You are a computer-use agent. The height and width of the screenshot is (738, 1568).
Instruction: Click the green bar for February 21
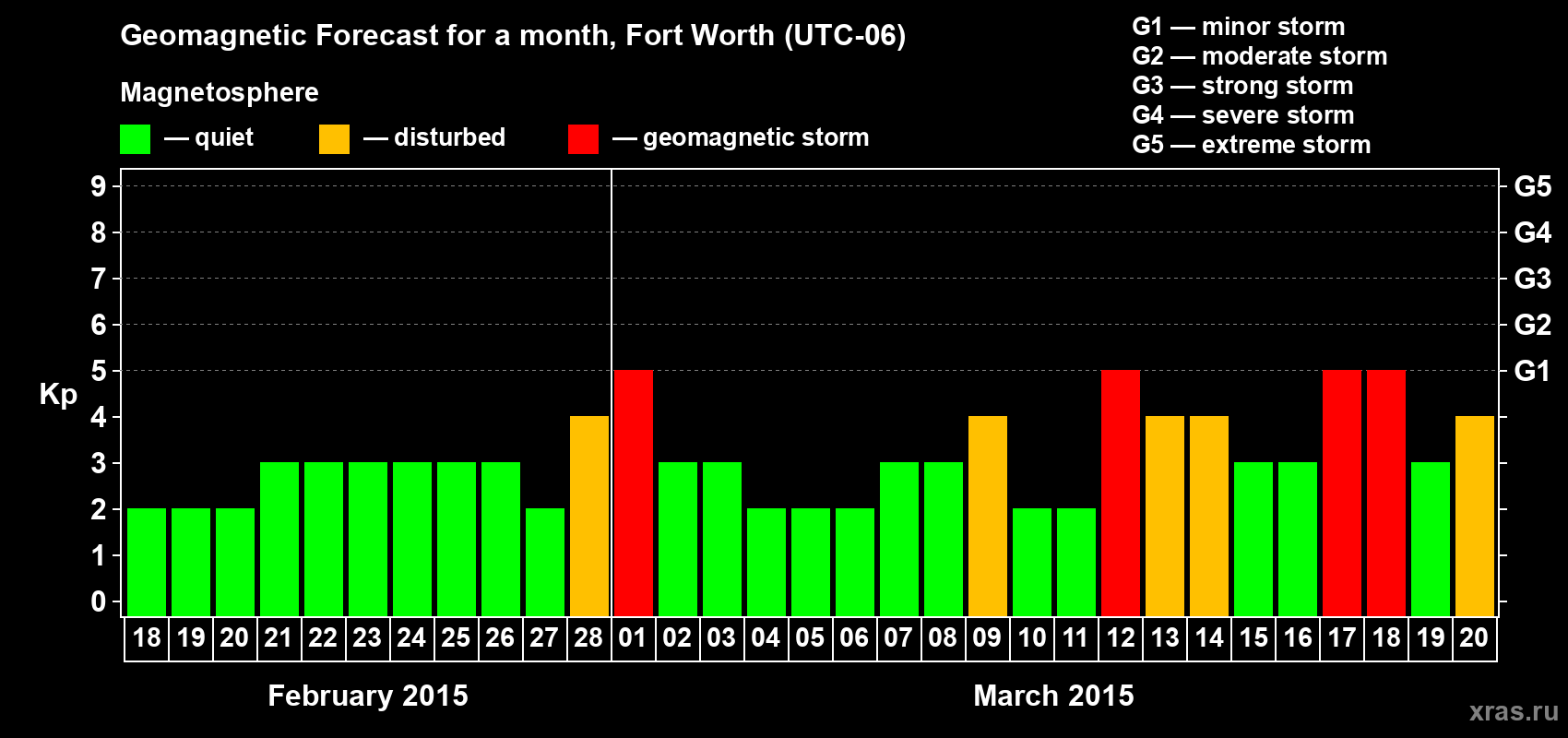[279, 539]
